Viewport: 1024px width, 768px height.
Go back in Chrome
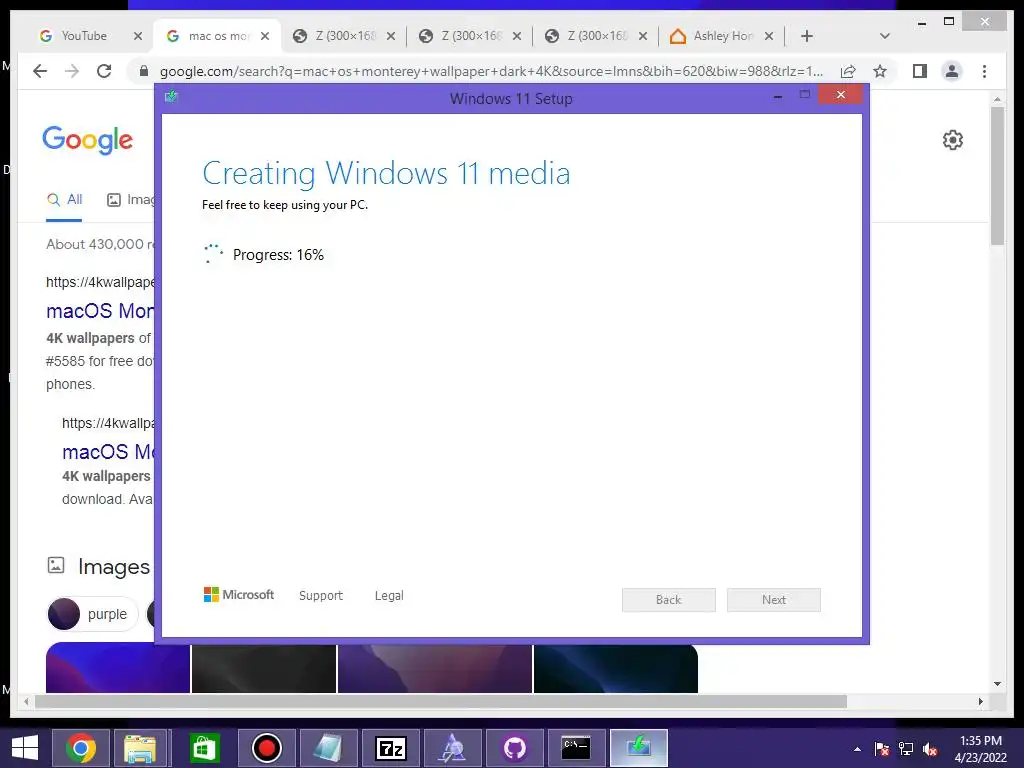point(40,71)
